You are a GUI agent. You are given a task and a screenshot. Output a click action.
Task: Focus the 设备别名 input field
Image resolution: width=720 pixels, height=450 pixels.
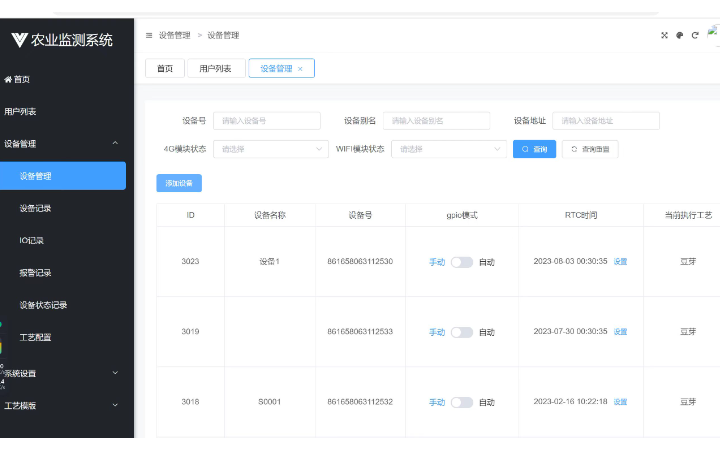point(436,121)
